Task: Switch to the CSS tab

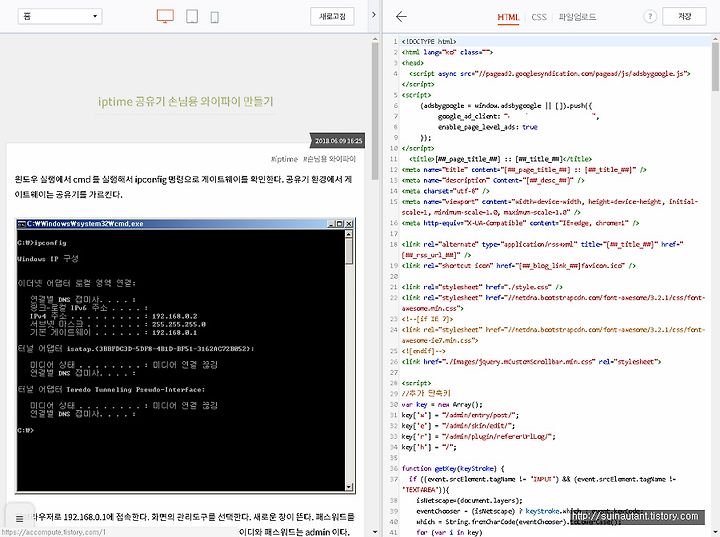Action: [539, 17]
